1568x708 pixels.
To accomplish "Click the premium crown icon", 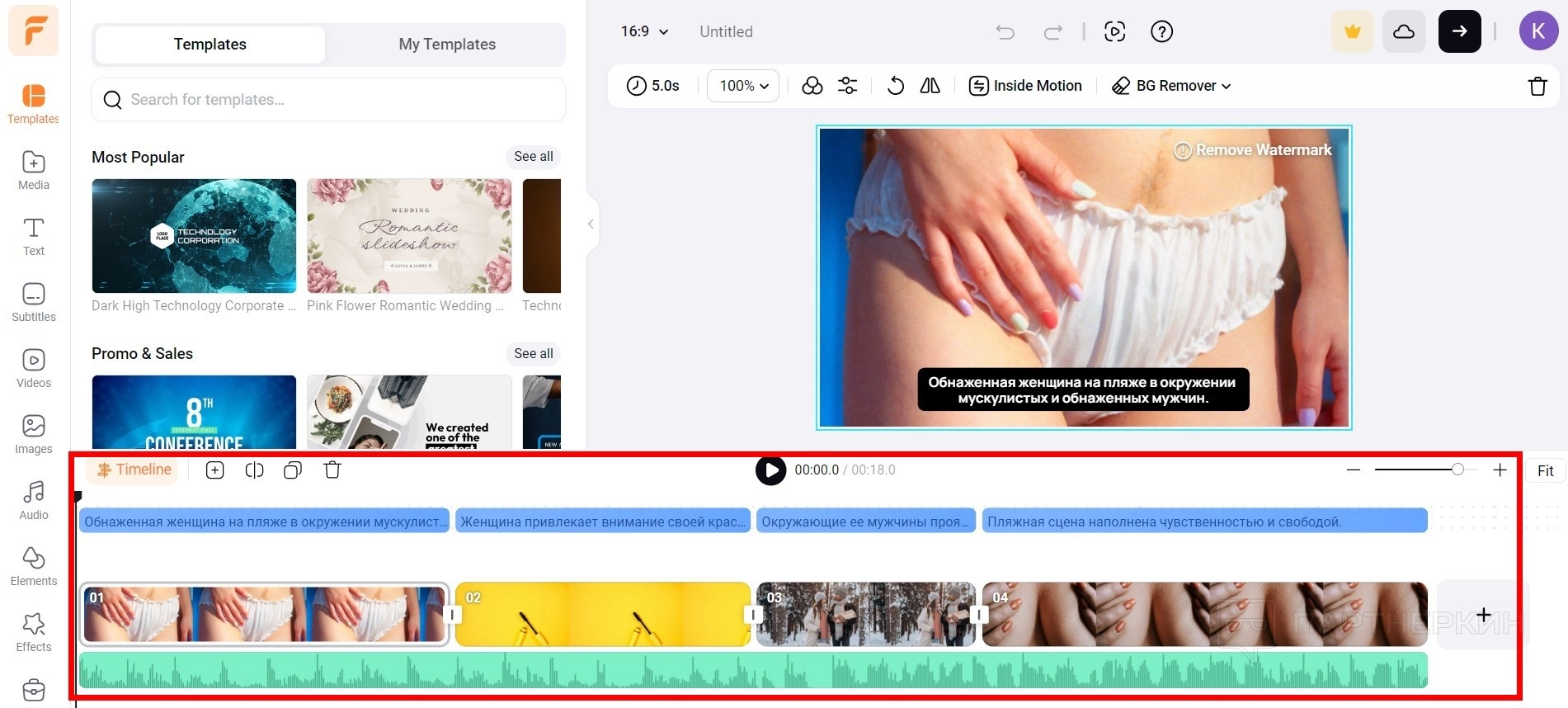I will coord(1353,31).
